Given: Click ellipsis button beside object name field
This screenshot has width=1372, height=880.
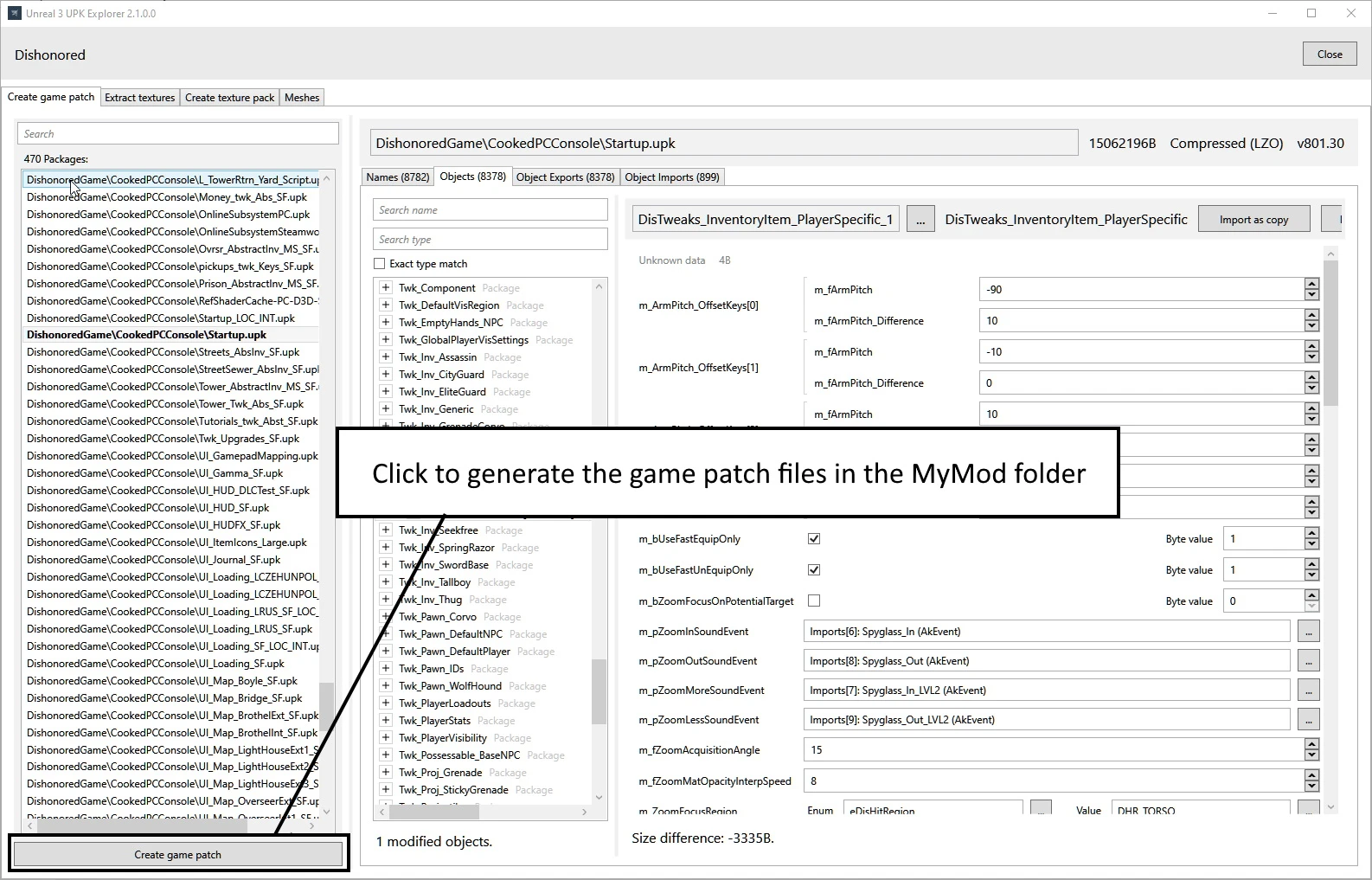Looking at the screenshot, I should [920, 220].
